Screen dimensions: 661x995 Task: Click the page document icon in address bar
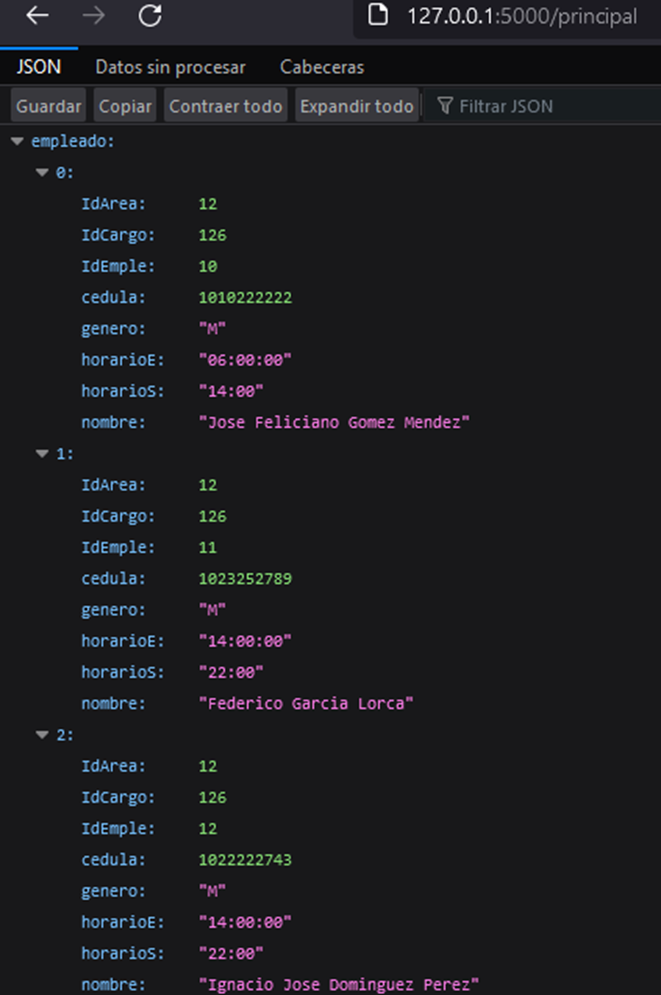[378, 15]
